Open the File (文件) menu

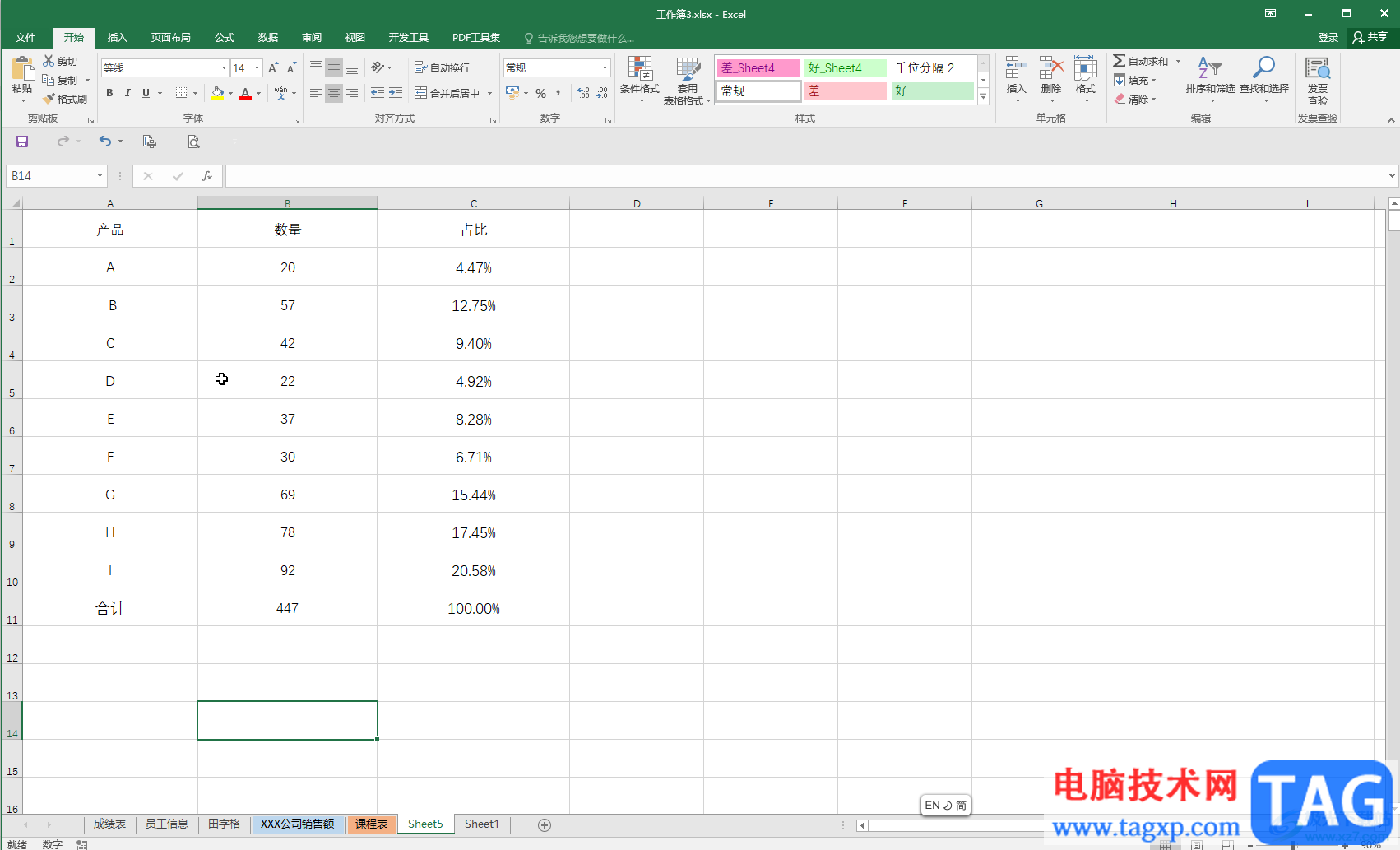point(25,38)
